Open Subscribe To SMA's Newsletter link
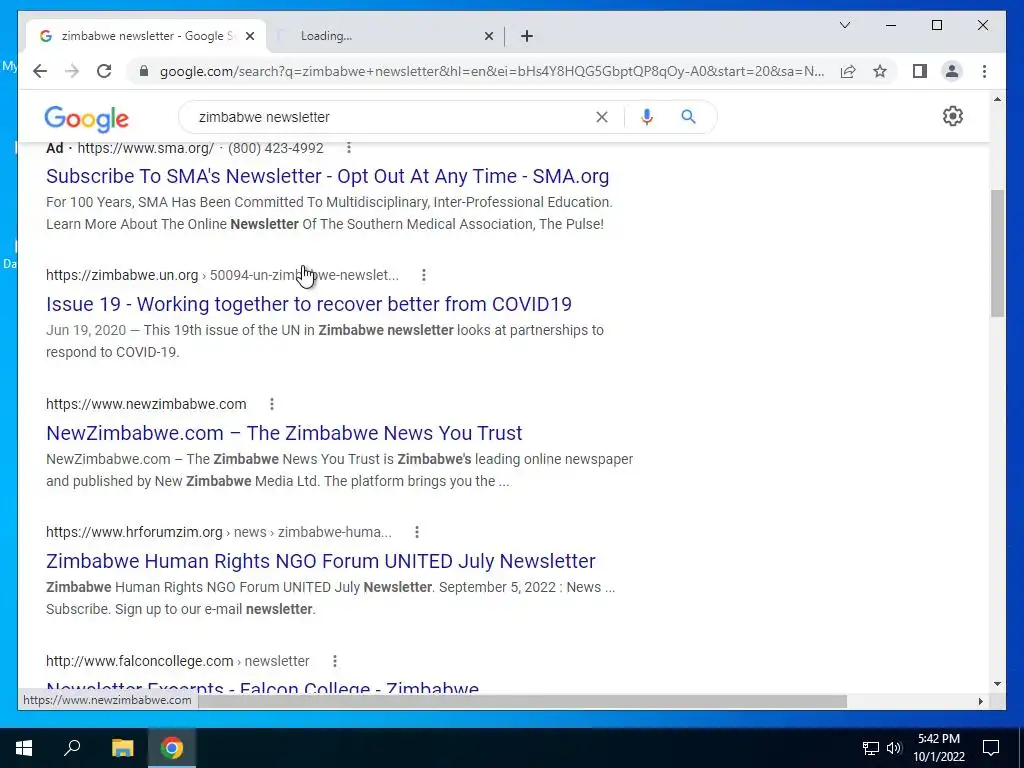Screen dimensions: 1024x768 coord(327,176)
